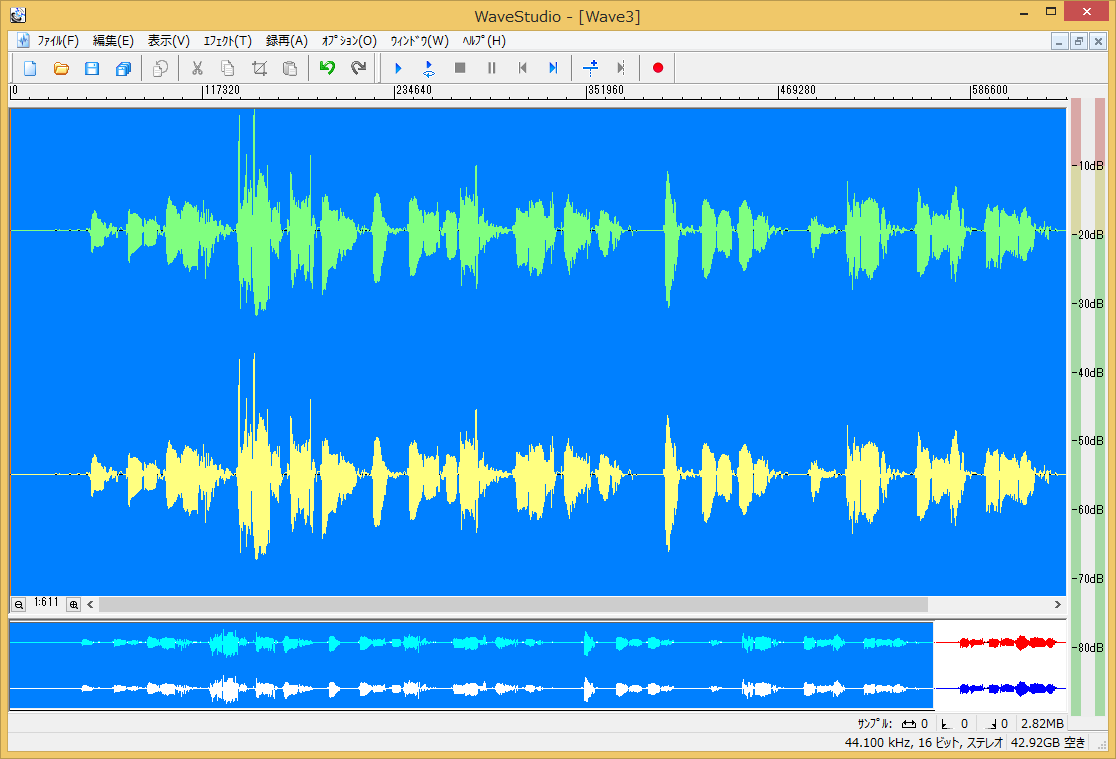The width and height of the screenshot is (1116, 759).
Task: Create a new wave file
Action: tap(30, 68)
